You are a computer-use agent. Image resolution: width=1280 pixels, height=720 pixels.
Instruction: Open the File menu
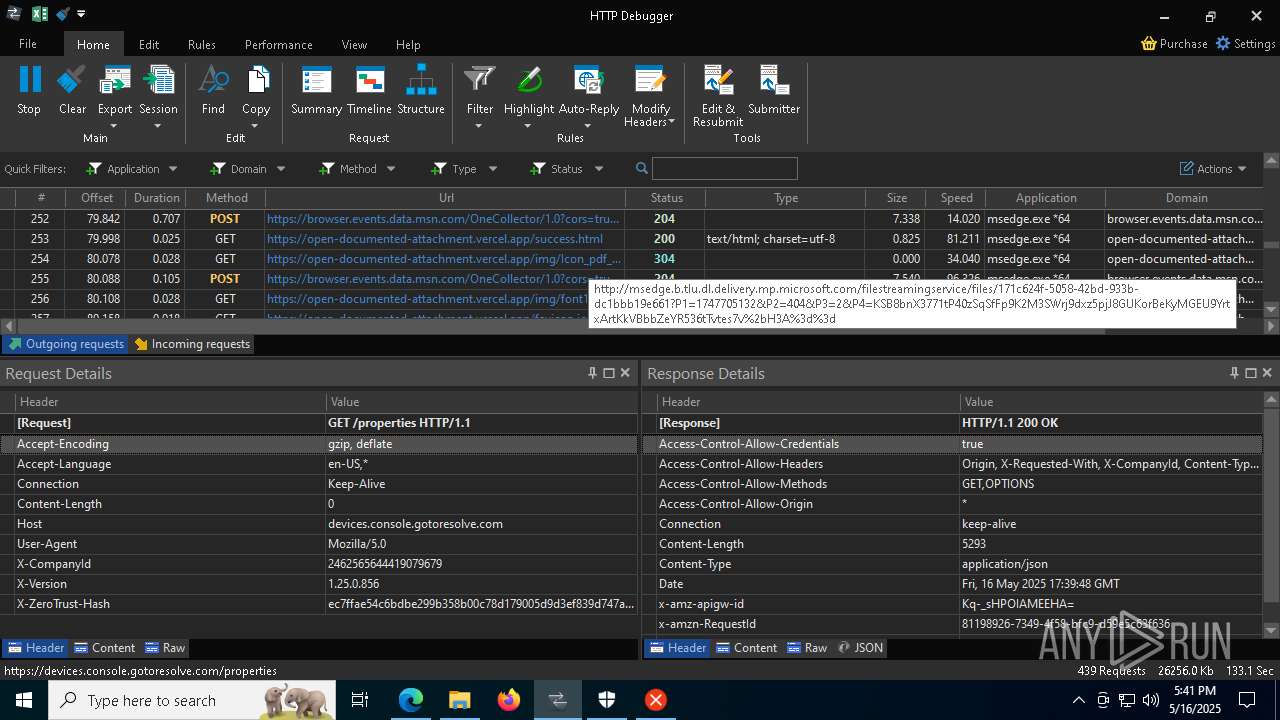28,44
